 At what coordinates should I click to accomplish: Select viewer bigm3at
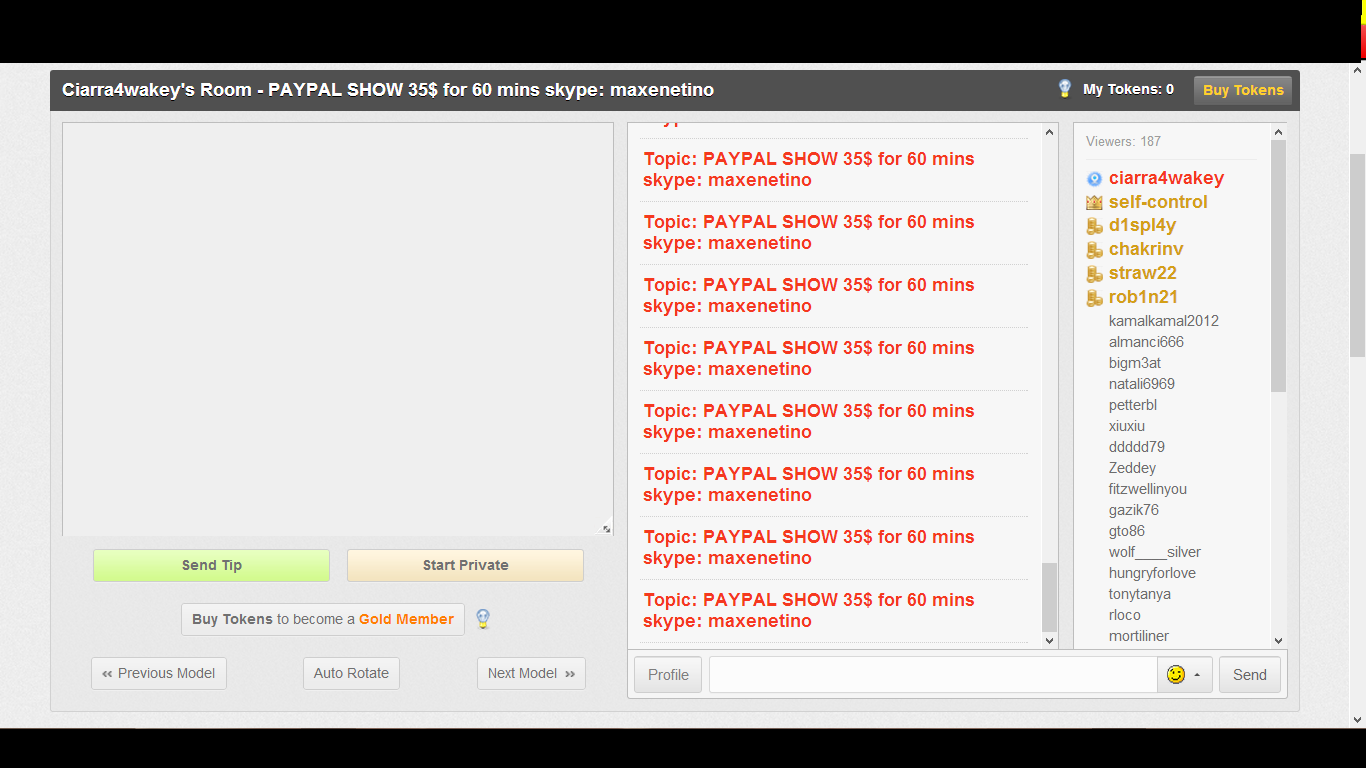tap(1135, 363)
